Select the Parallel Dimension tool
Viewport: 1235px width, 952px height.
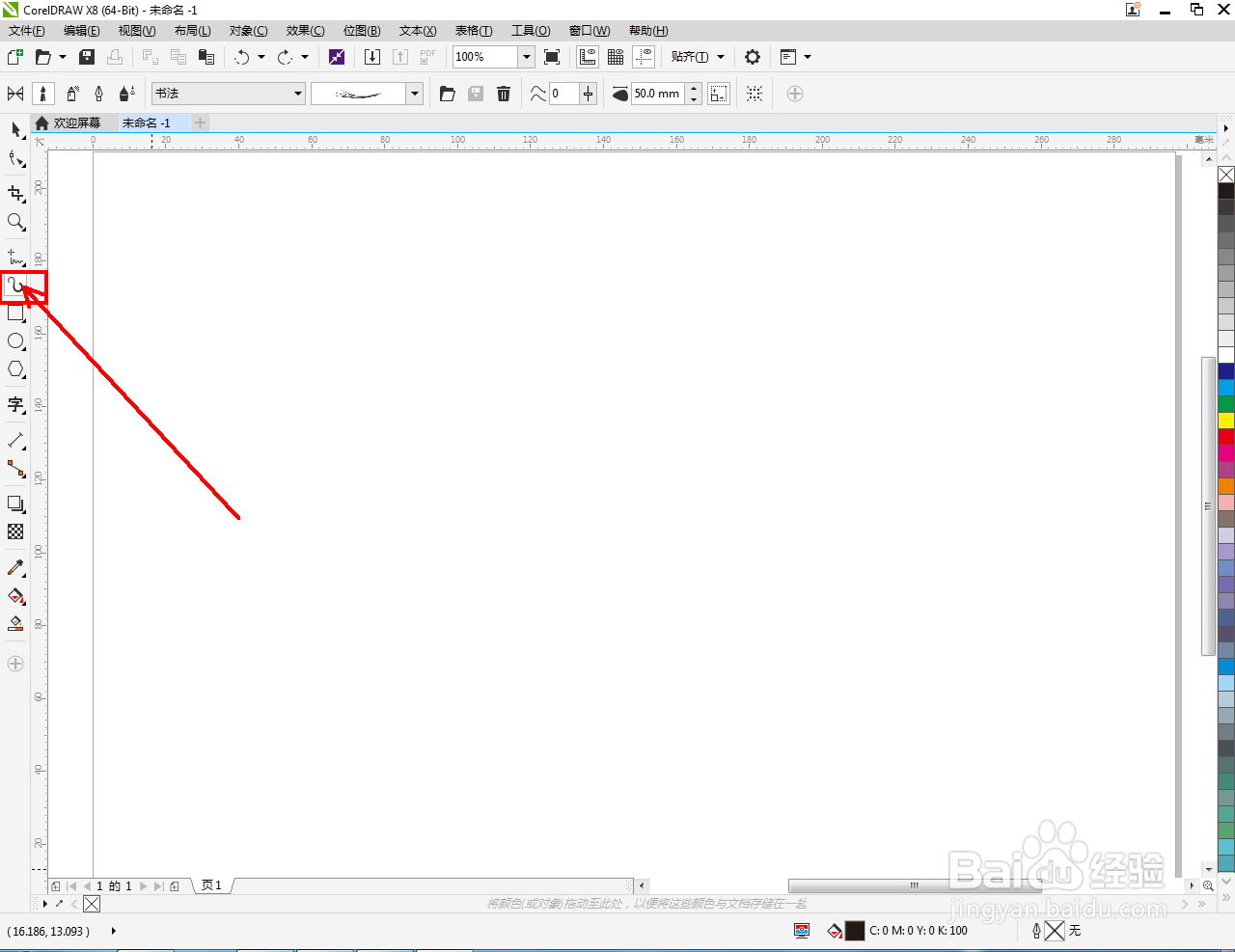[x=15, y=441]
